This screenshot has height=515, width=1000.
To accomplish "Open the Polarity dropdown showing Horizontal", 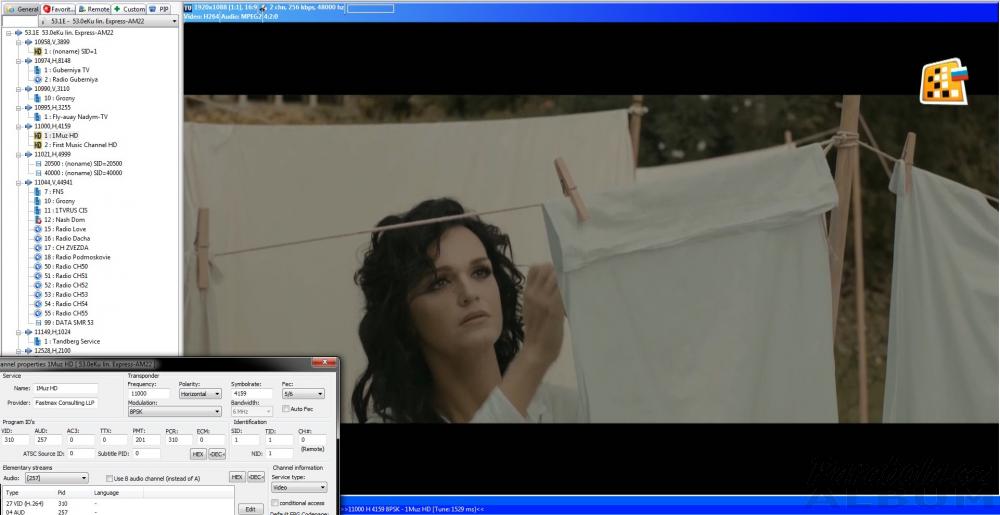I will tap(200, 394).
